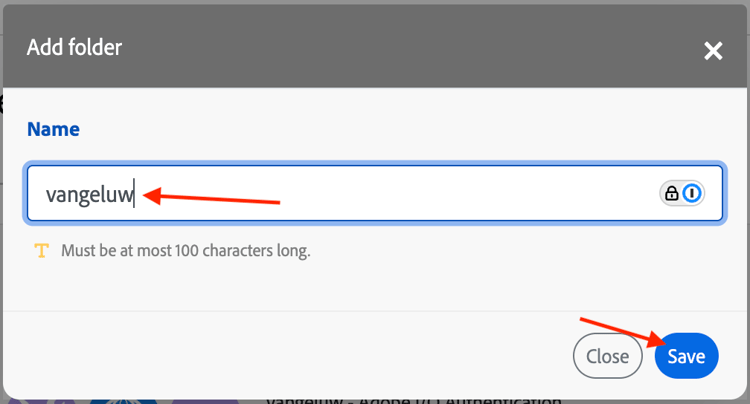The width and height of the screenshot is (750, 404).
Task: Click the yellow T icon beside the hint
Action: [42, 251]
